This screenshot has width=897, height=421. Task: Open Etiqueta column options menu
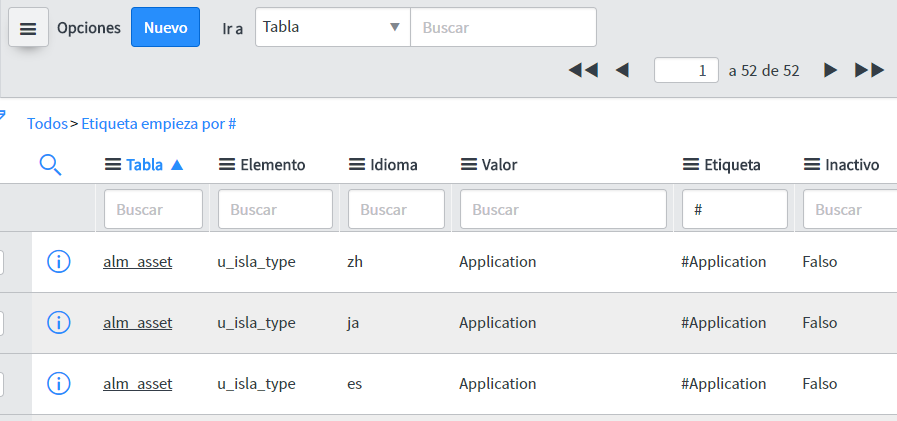pyautogui.click(x=691, y=165)
